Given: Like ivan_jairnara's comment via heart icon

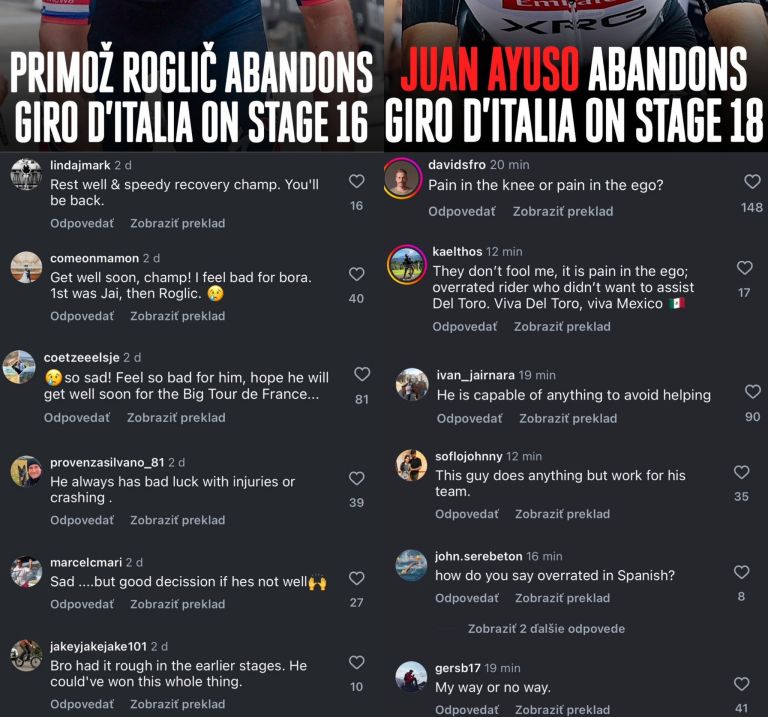Looking at the screenshot, I should pos(753,391).
